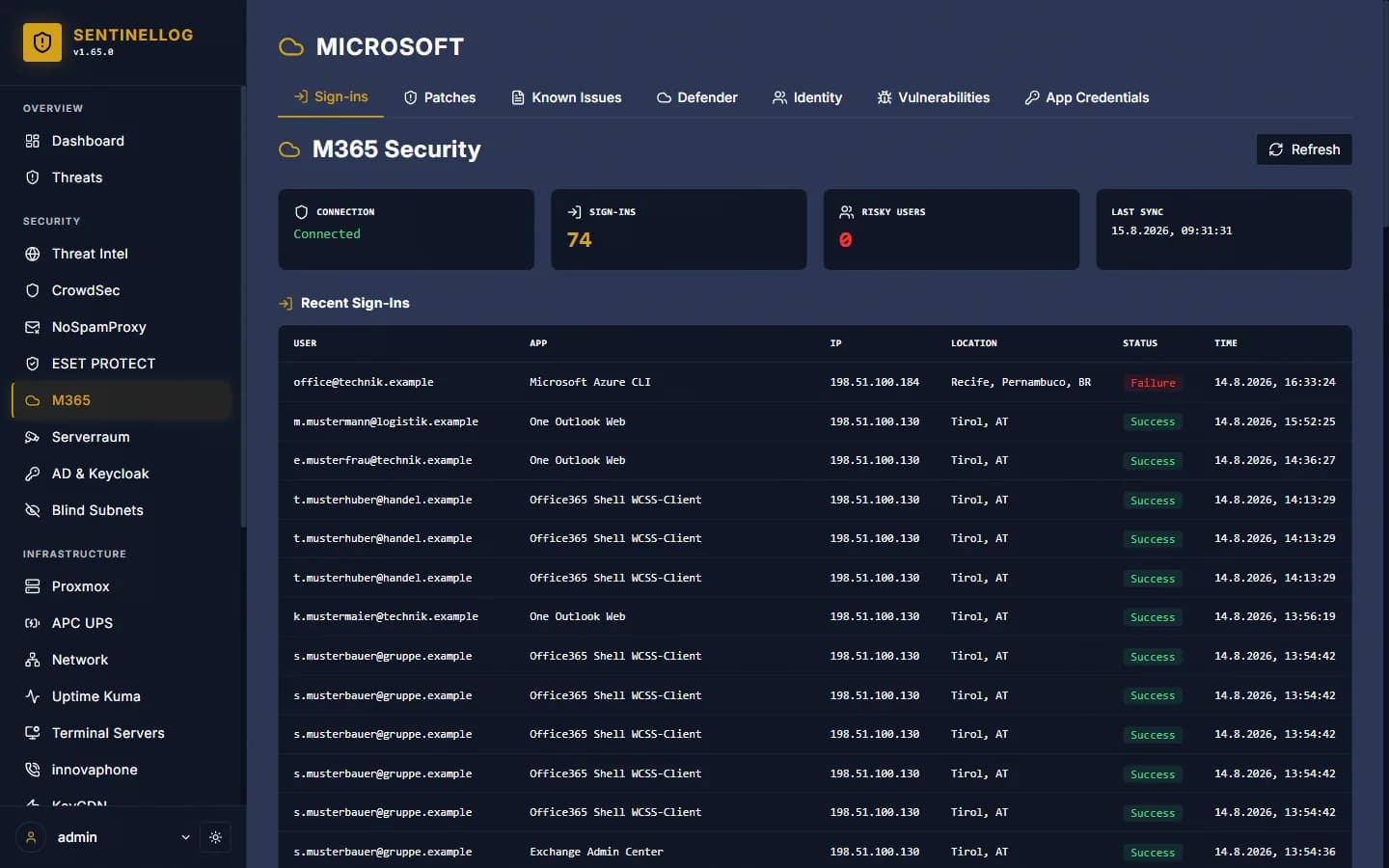1389x868 pixels.
Task: Click the Uptime Kuma pulse icon
Action: tap(33, 696)
